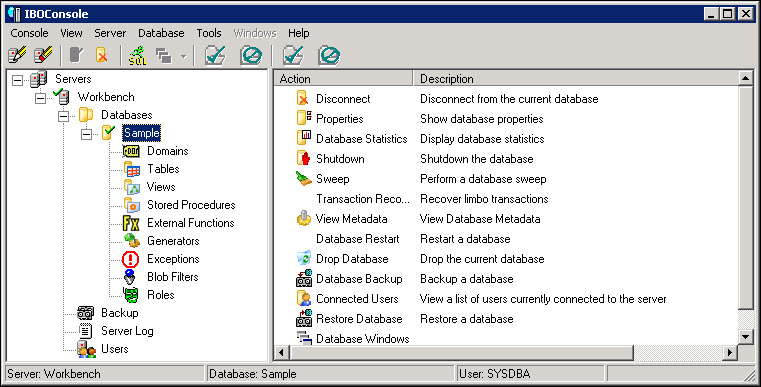Select the Servers root icon in tree
This screenshot has width=761, height=387.
pos(38,79)
